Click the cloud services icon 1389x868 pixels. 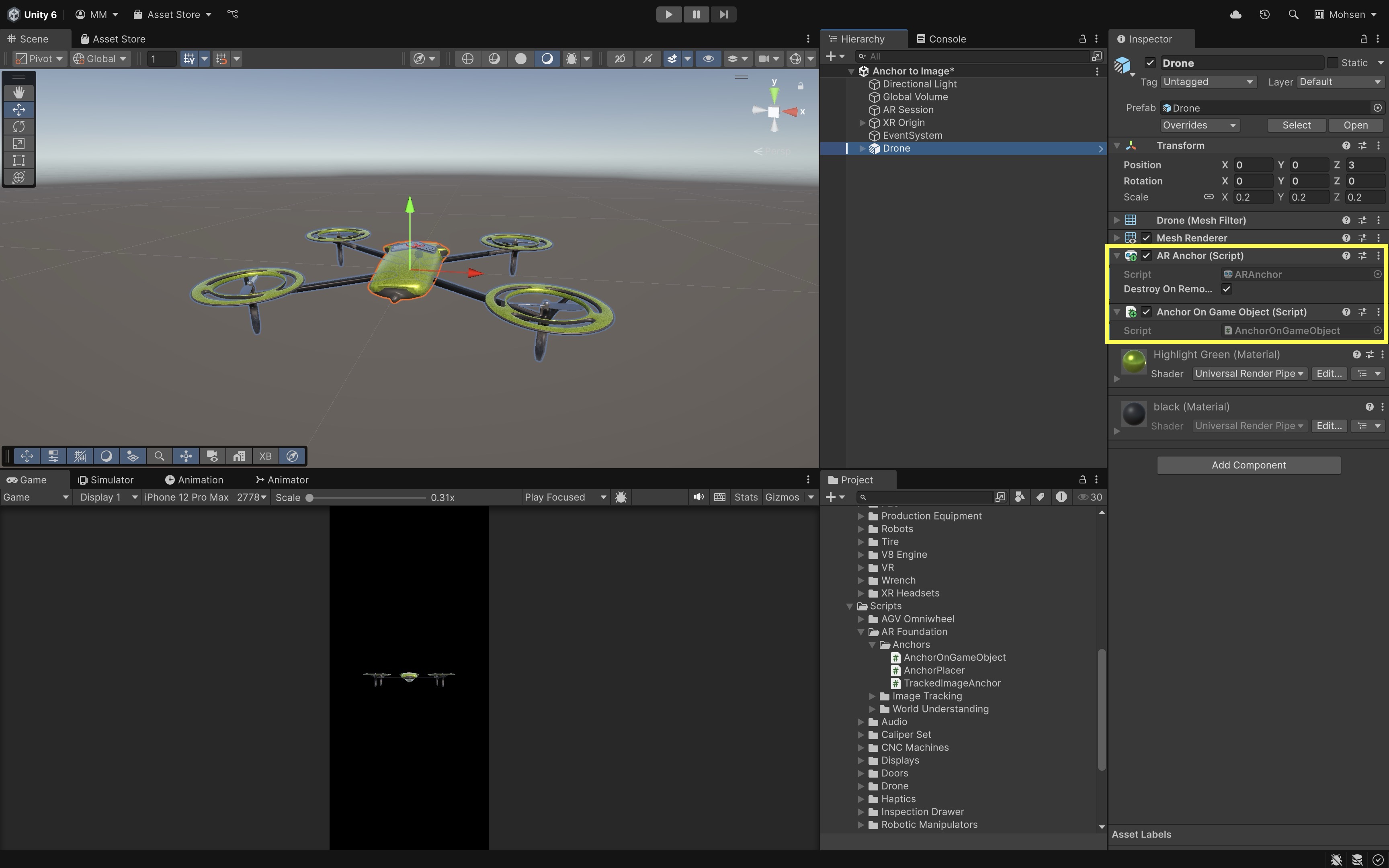pyautogui.click(x=1236, y=14)
